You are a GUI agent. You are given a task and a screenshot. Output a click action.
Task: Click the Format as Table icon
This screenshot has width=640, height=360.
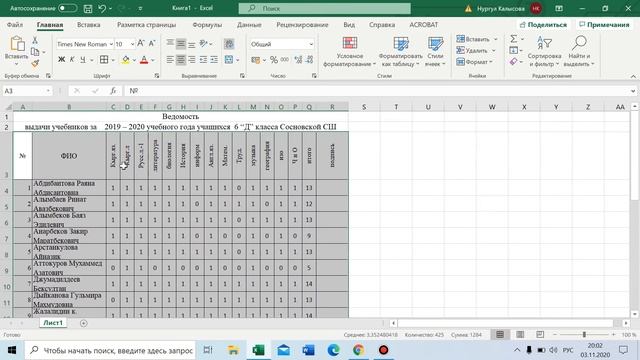400,43
